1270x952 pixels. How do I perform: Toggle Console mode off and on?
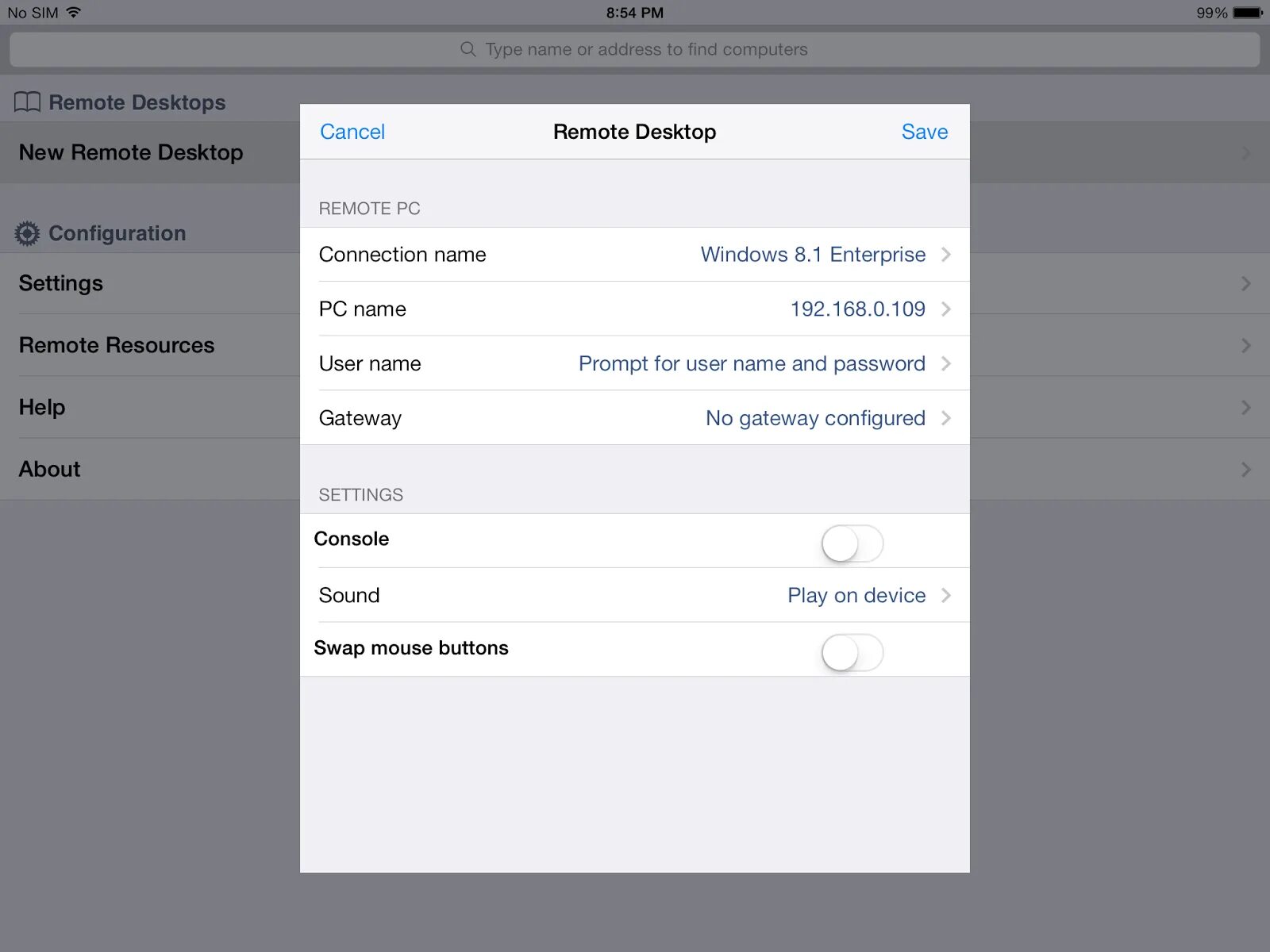pyautogui.click(x=853, y=543)
